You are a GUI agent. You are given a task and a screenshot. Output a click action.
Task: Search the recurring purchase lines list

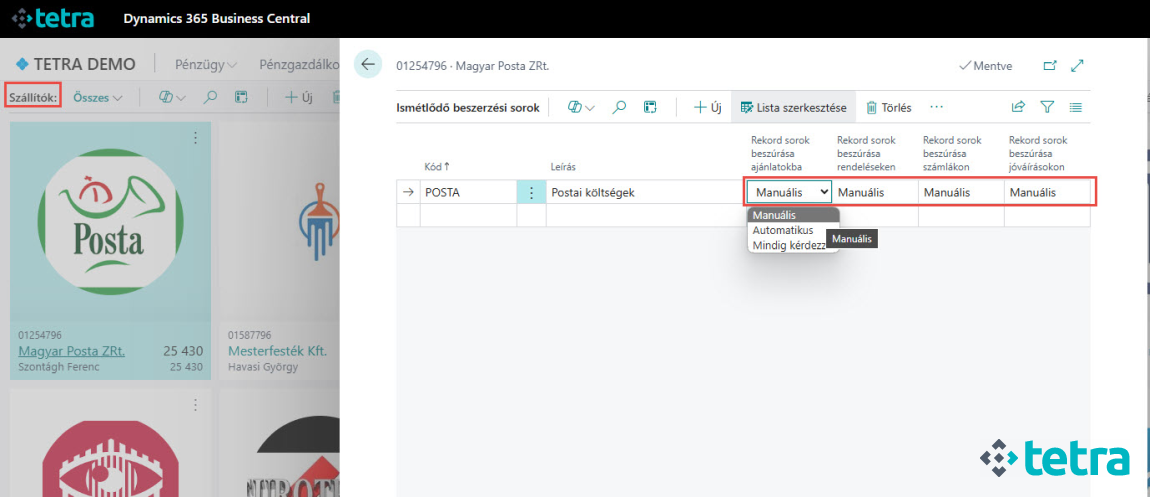(620, 108)
